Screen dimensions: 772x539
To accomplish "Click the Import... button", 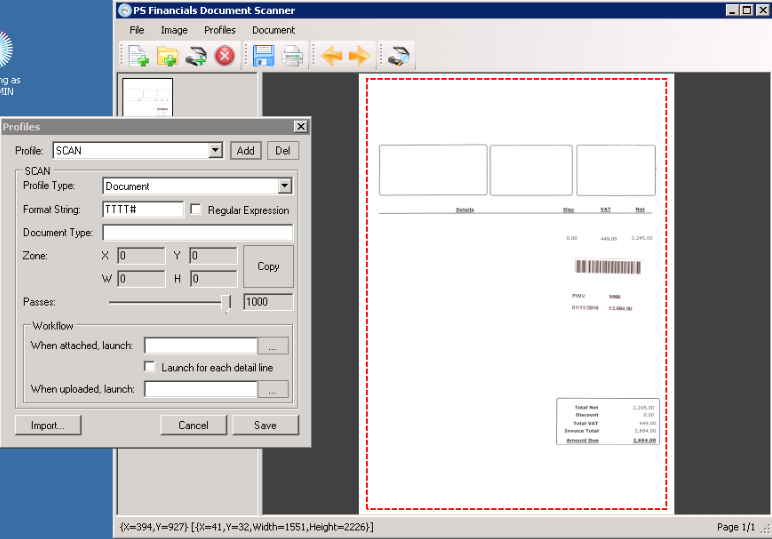I will pos(47,425).
